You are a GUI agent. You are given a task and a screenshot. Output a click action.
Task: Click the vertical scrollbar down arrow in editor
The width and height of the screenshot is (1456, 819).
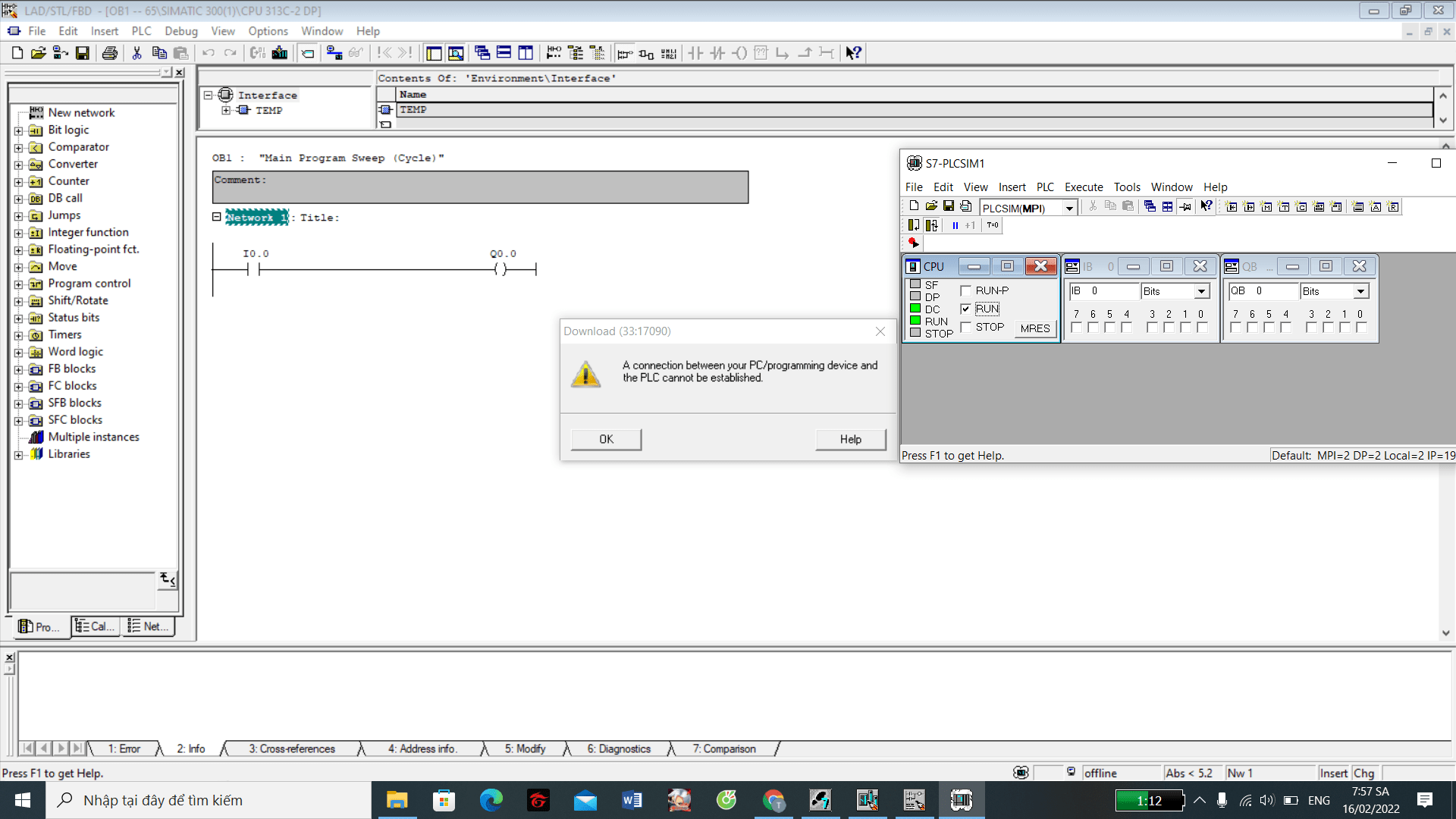point(1445,632)
